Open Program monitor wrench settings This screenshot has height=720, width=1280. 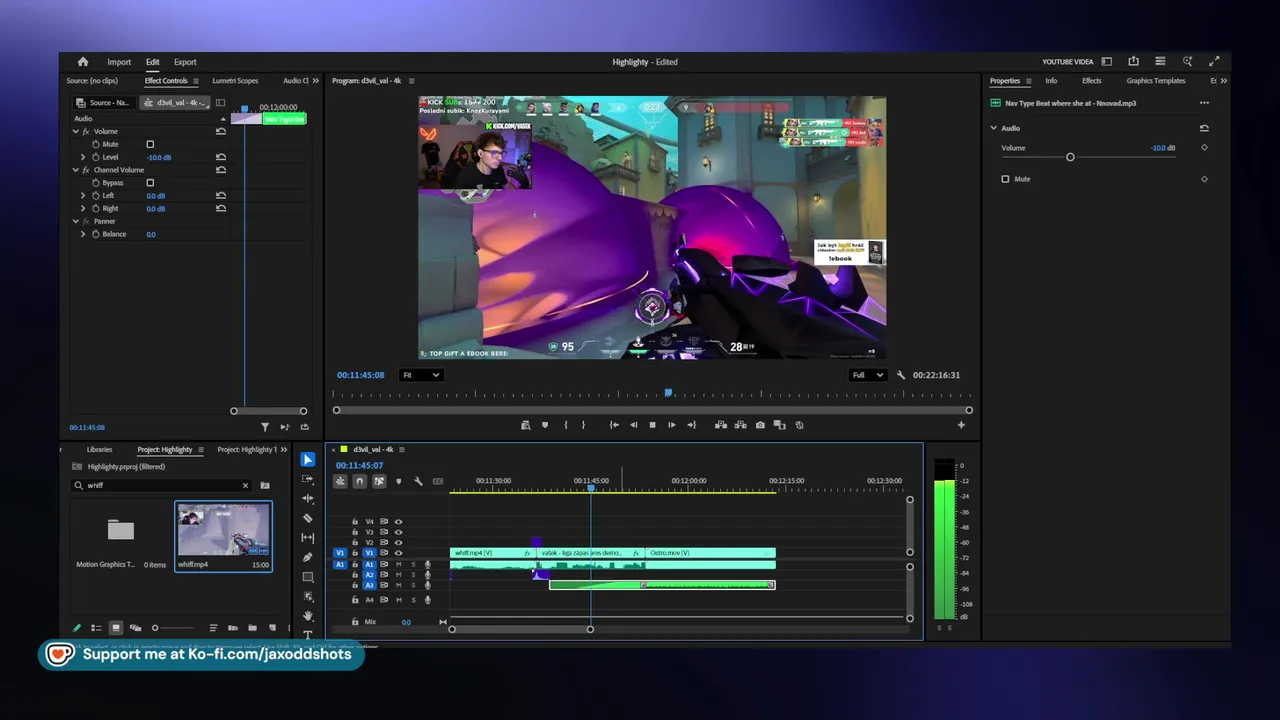click(x=901, y=375)
